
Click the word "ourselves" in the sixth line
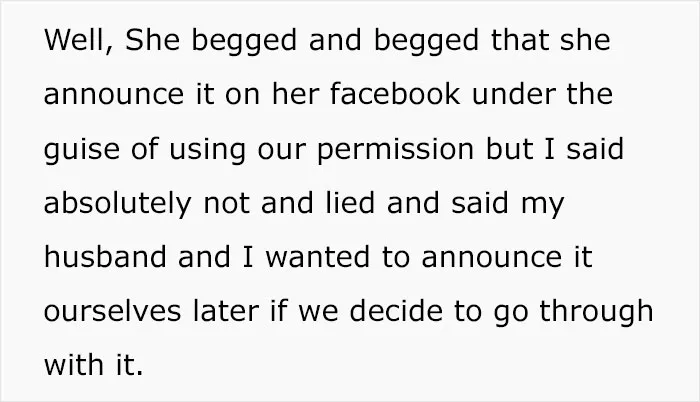point(112,312)
